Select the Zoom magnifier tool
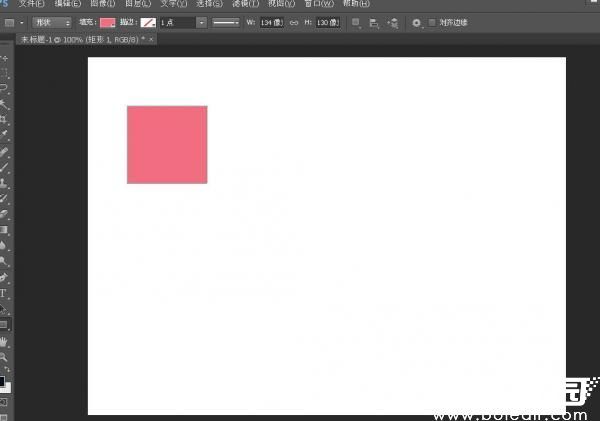600x421 pixels. (4, 356)
